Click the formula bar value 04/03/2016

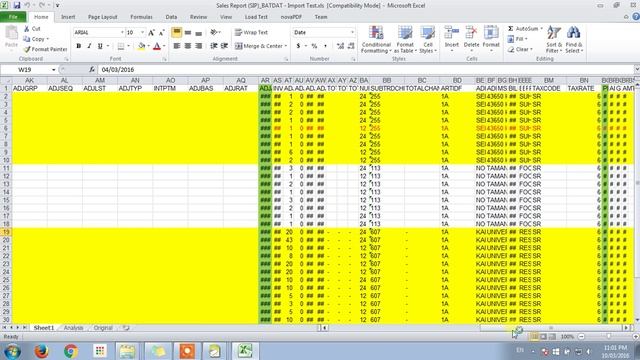[118, 70]
